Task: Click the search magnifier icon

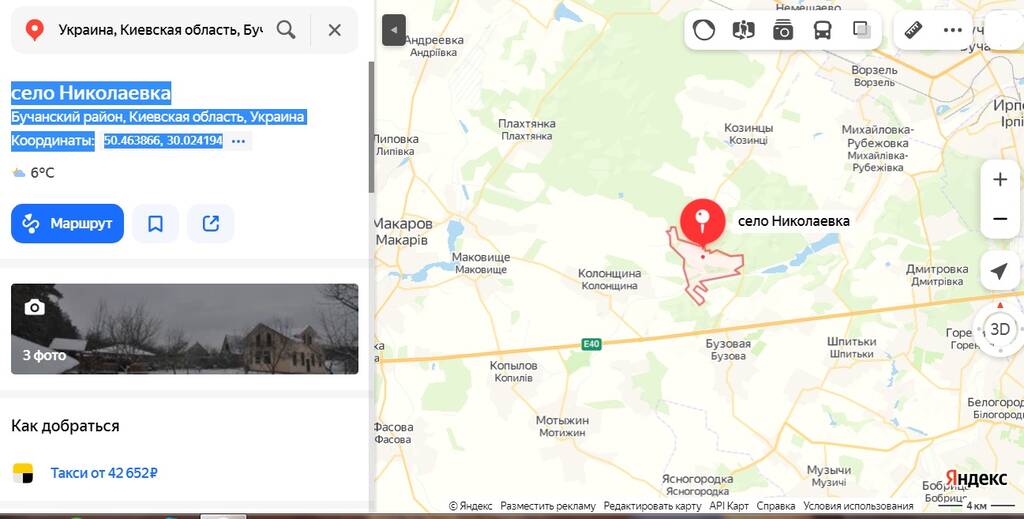Action: (x=286, y=30)
